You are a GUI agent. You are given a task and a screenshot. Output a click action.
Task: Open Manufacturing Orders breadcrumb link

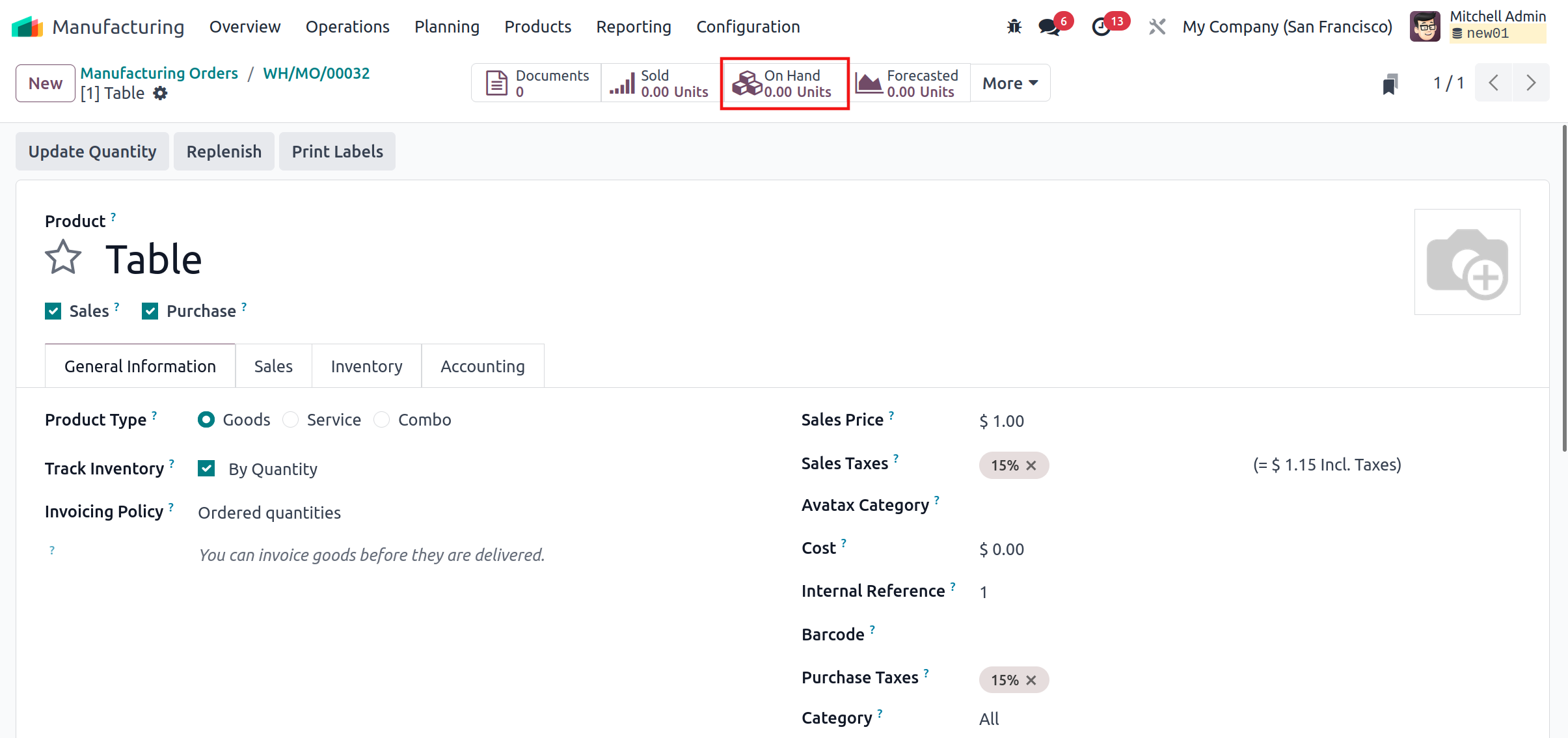[x=159, y=73]
